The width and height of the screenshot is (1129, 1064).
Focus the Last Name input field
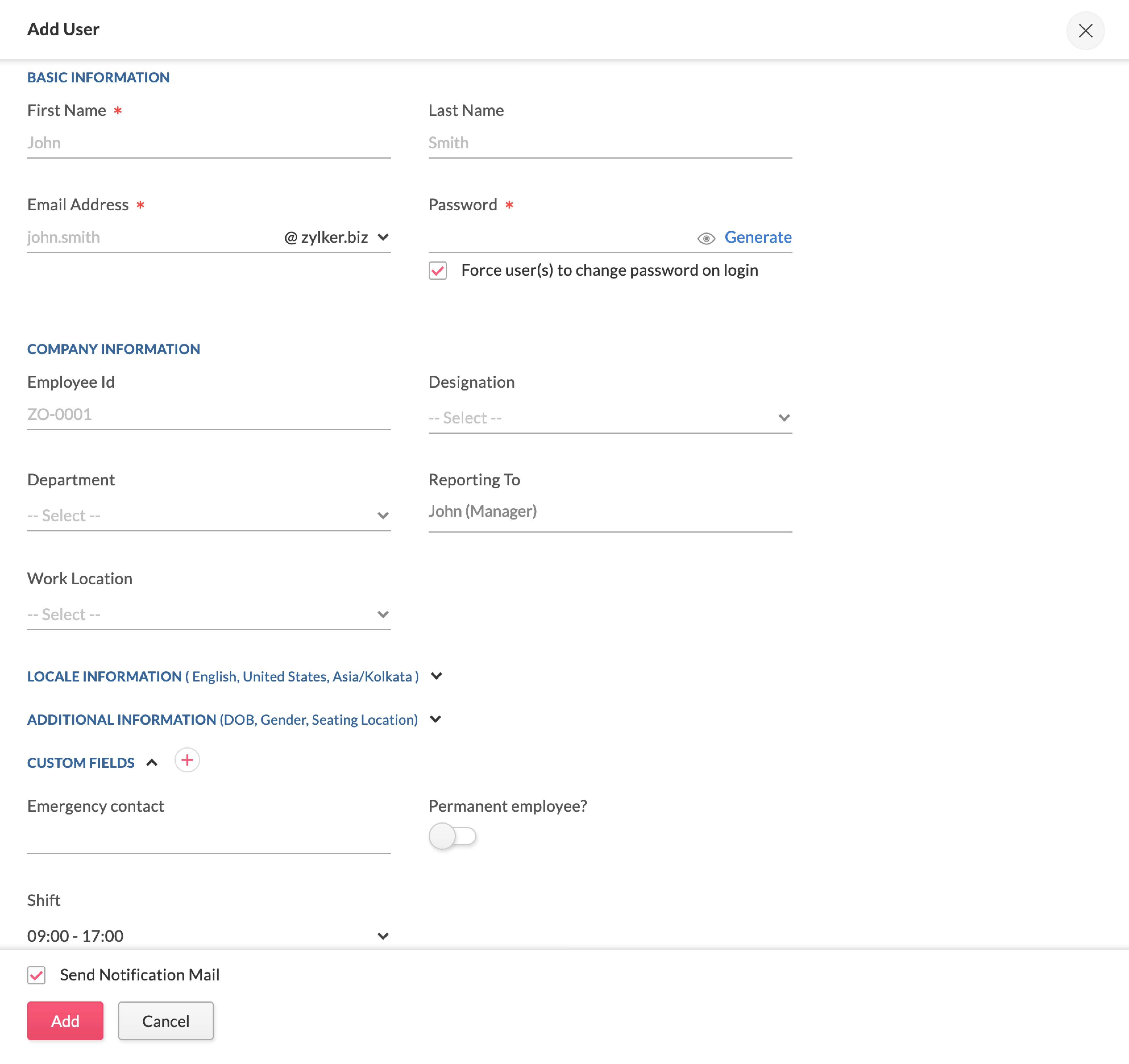tap(610, 143)
